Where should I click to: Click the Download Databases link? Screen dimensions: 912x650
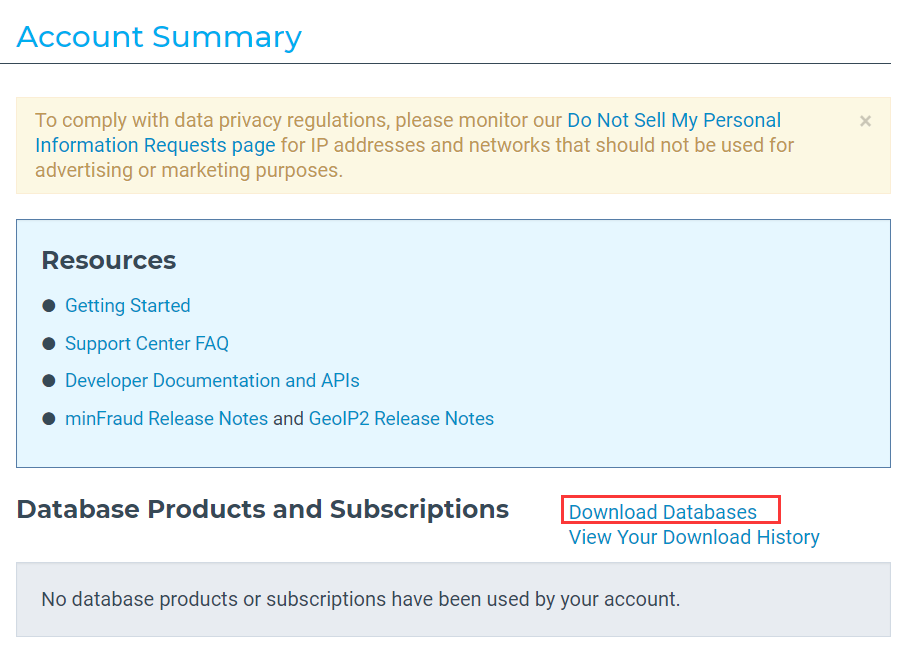[662, 512]
